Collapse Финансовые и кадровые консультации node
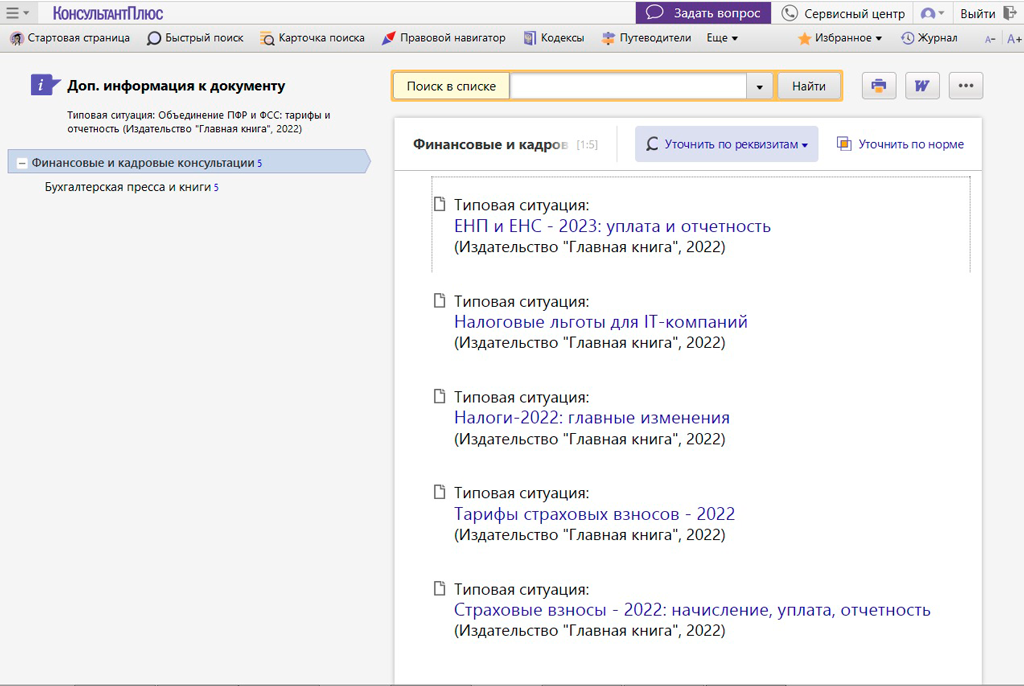Viewport: 1024px width, 686px height. [22, 163]
